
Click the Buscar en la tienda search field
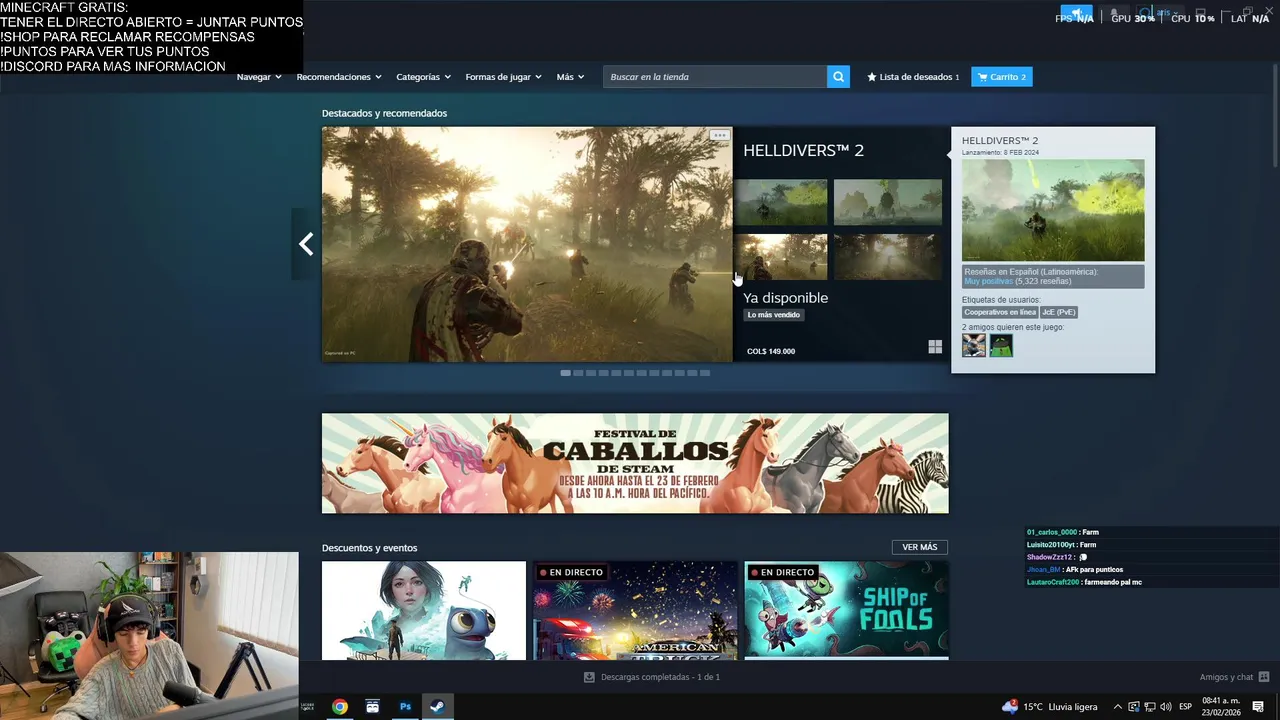tap(715, 77)
